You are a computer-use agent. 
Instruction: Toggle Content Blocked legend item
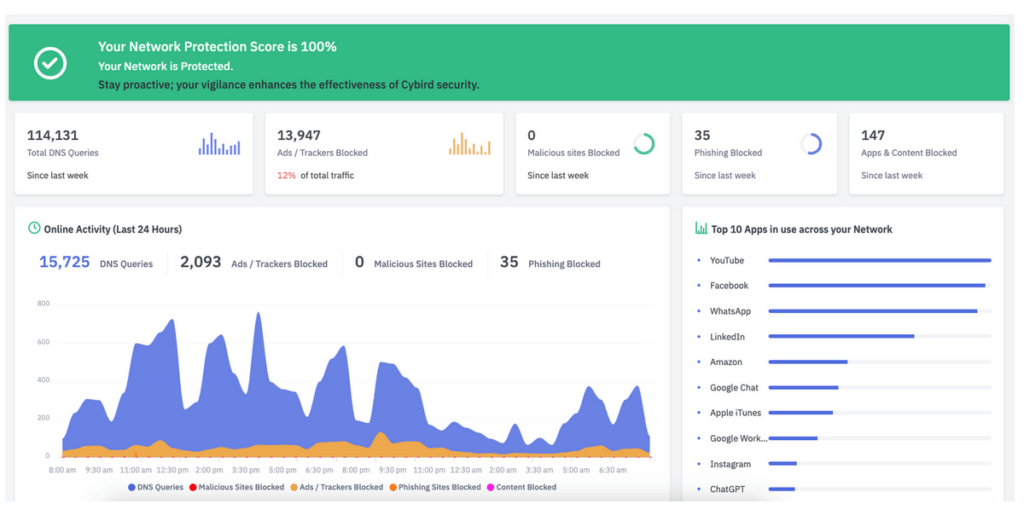tap(520, 487)
